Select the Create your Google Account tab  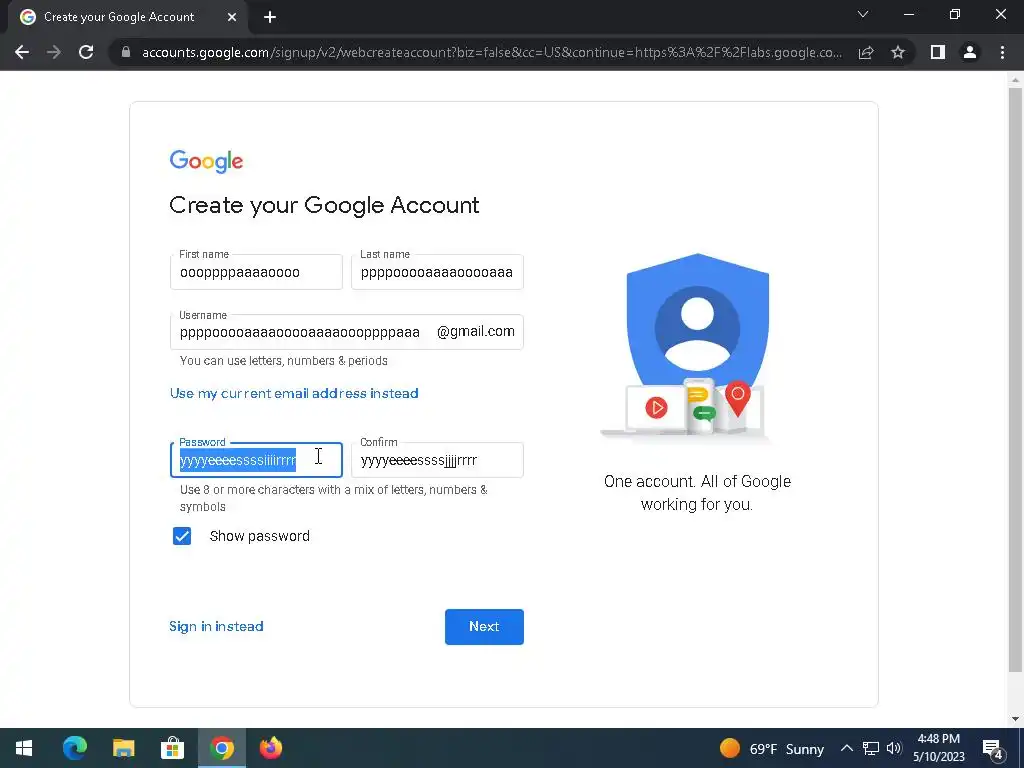(x=127, y=17)
